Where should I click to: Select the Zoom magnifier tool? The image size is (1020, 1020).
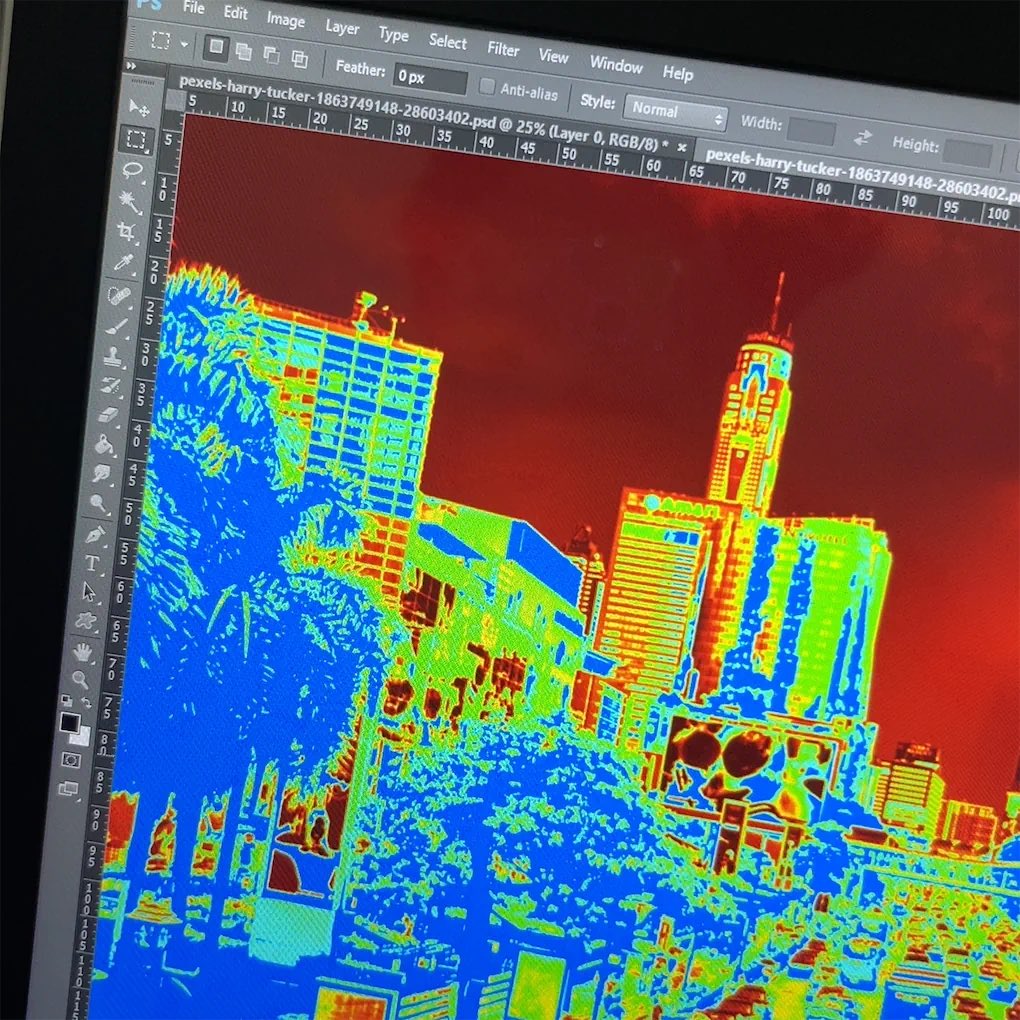pyautogui.click(x=80, y=680)
